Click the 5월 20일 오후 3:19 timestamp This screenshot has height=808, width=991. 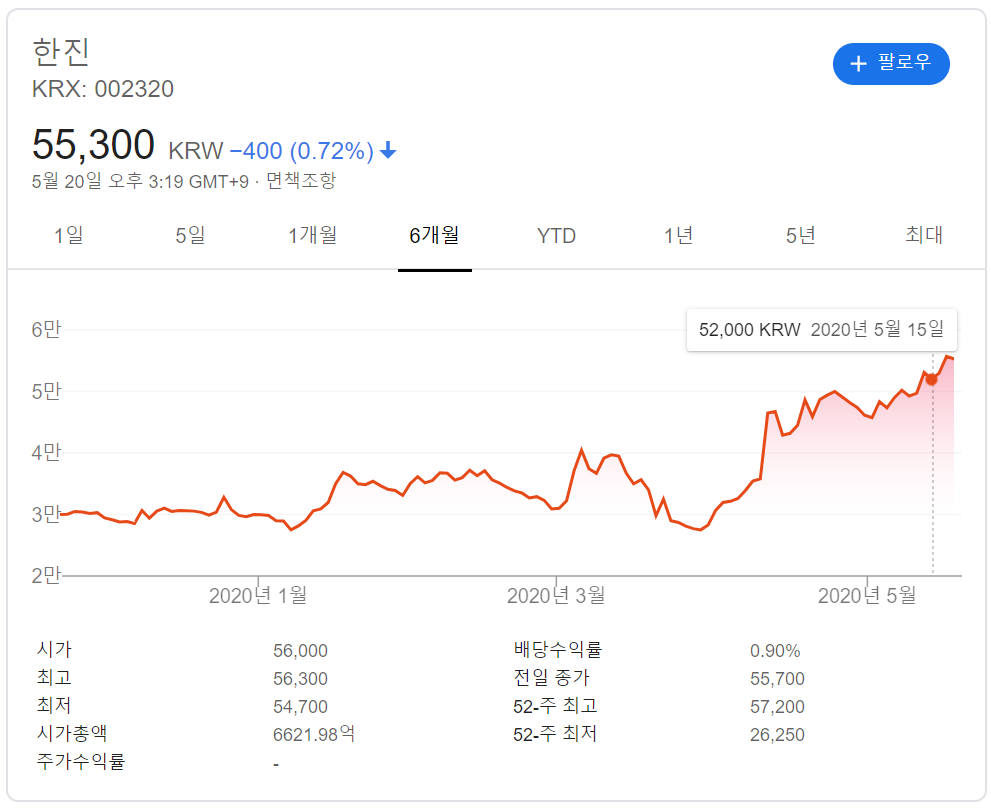(140, 181)
